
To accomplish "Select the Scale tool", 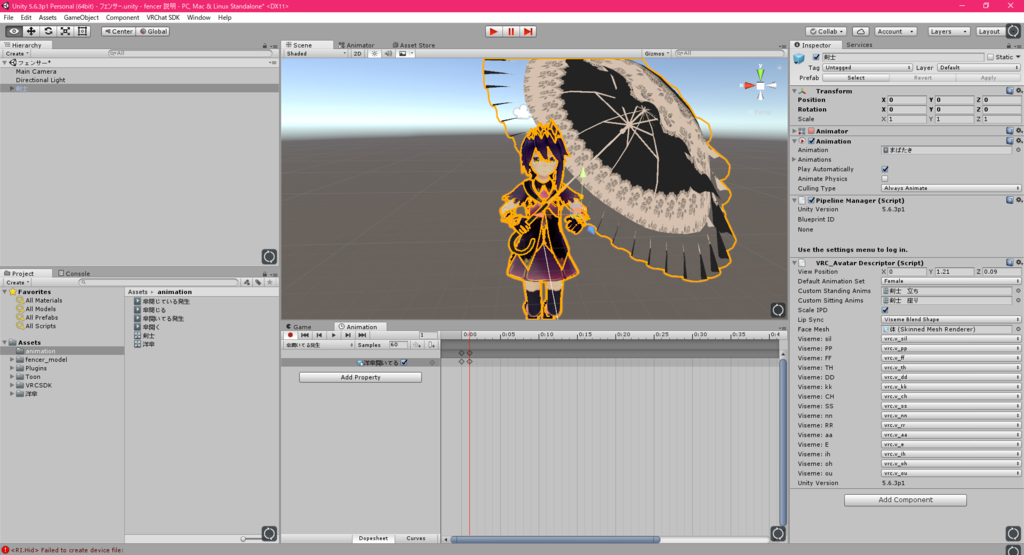I will [x=65, y=31].
